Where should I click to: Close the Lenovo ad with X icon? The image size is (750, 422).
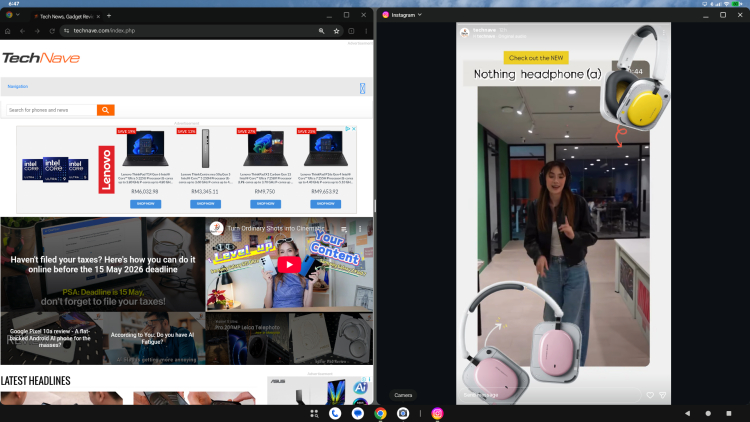(354, 129)
